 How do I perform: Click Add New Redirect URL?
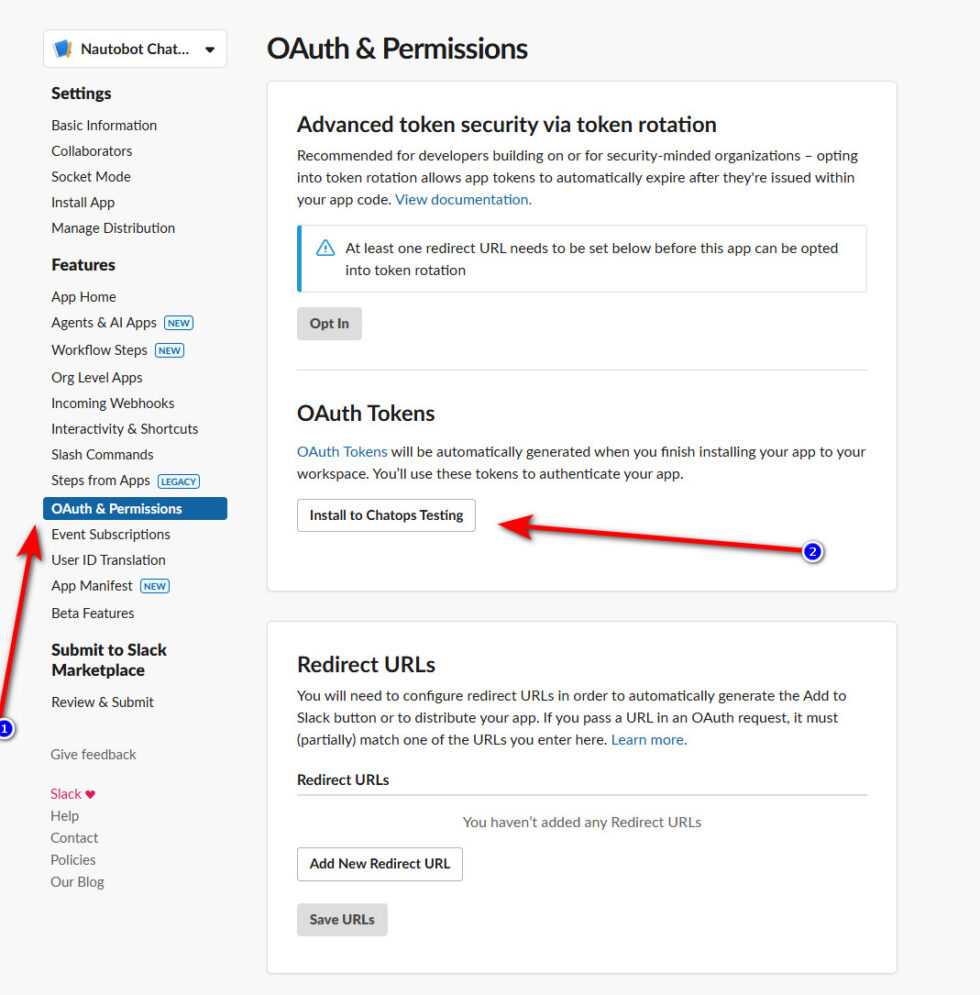pyautogui.click(x=379, y=864)
